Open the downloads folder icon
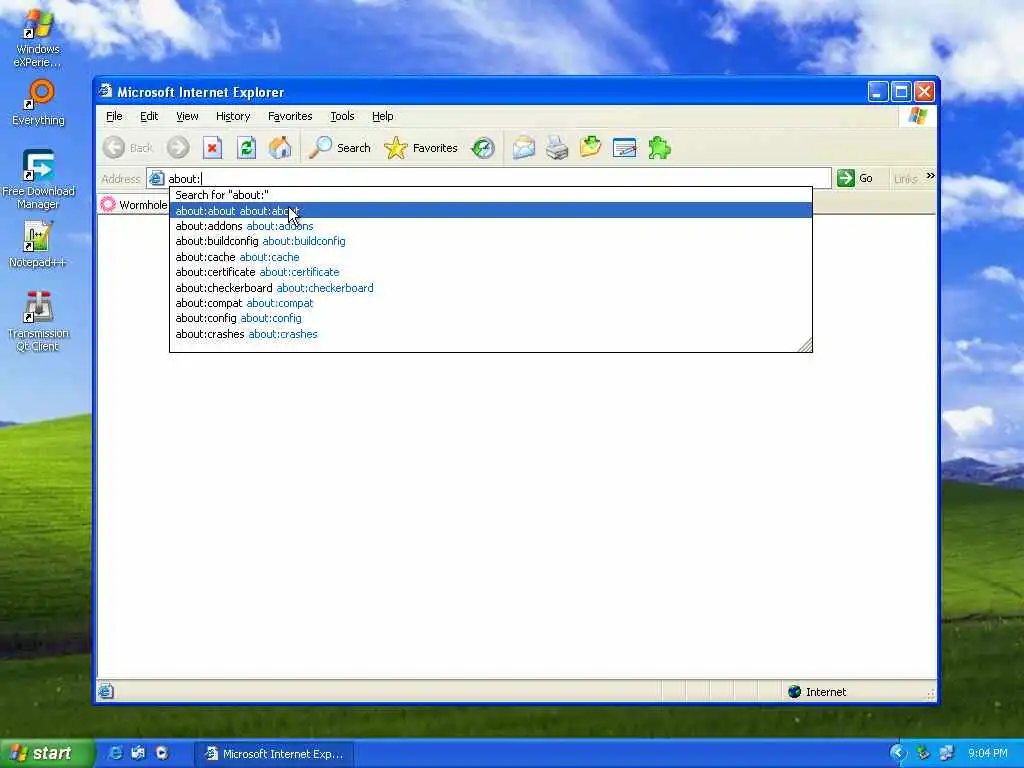1024x768 pixels. (590, 147)
